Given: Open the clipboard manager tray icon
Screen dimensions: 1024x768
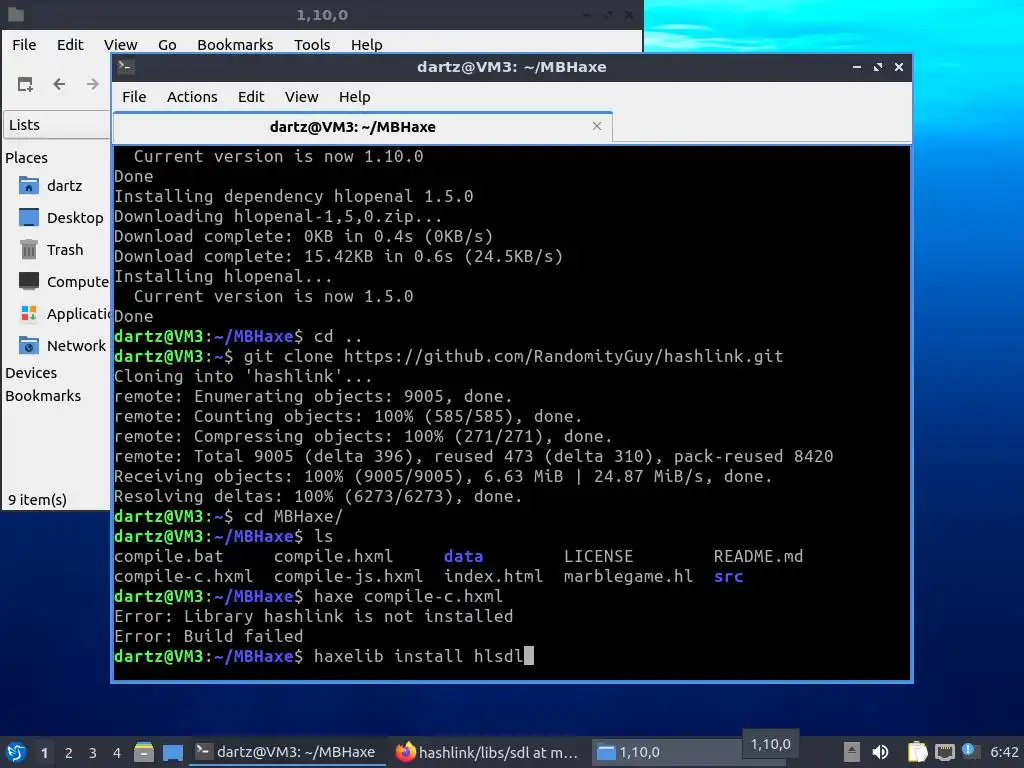Looking at the screenshot, I should (x=918, y=752).
